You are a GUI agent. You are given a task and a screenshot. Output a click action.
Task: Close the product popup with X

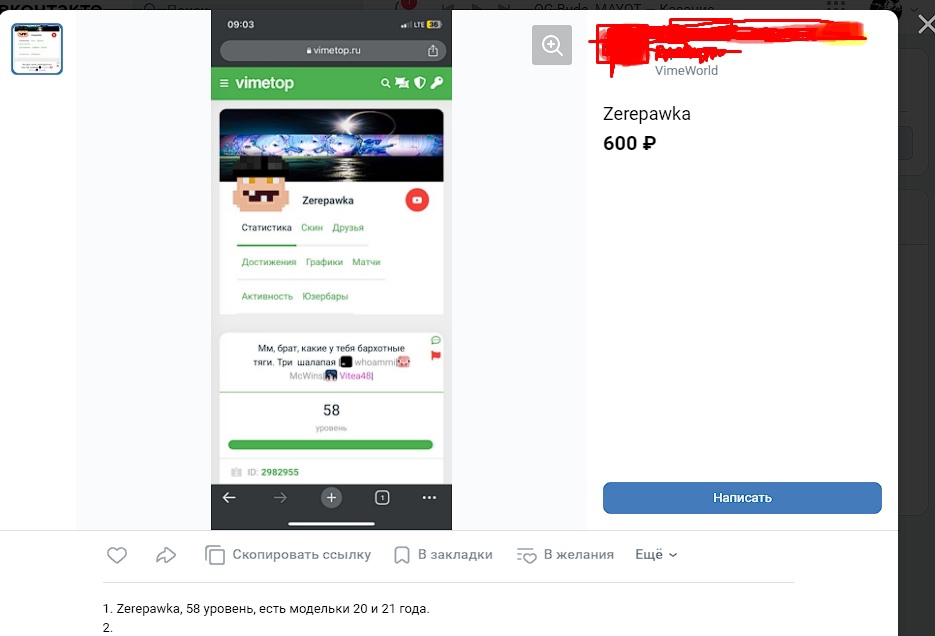[926, 24]
